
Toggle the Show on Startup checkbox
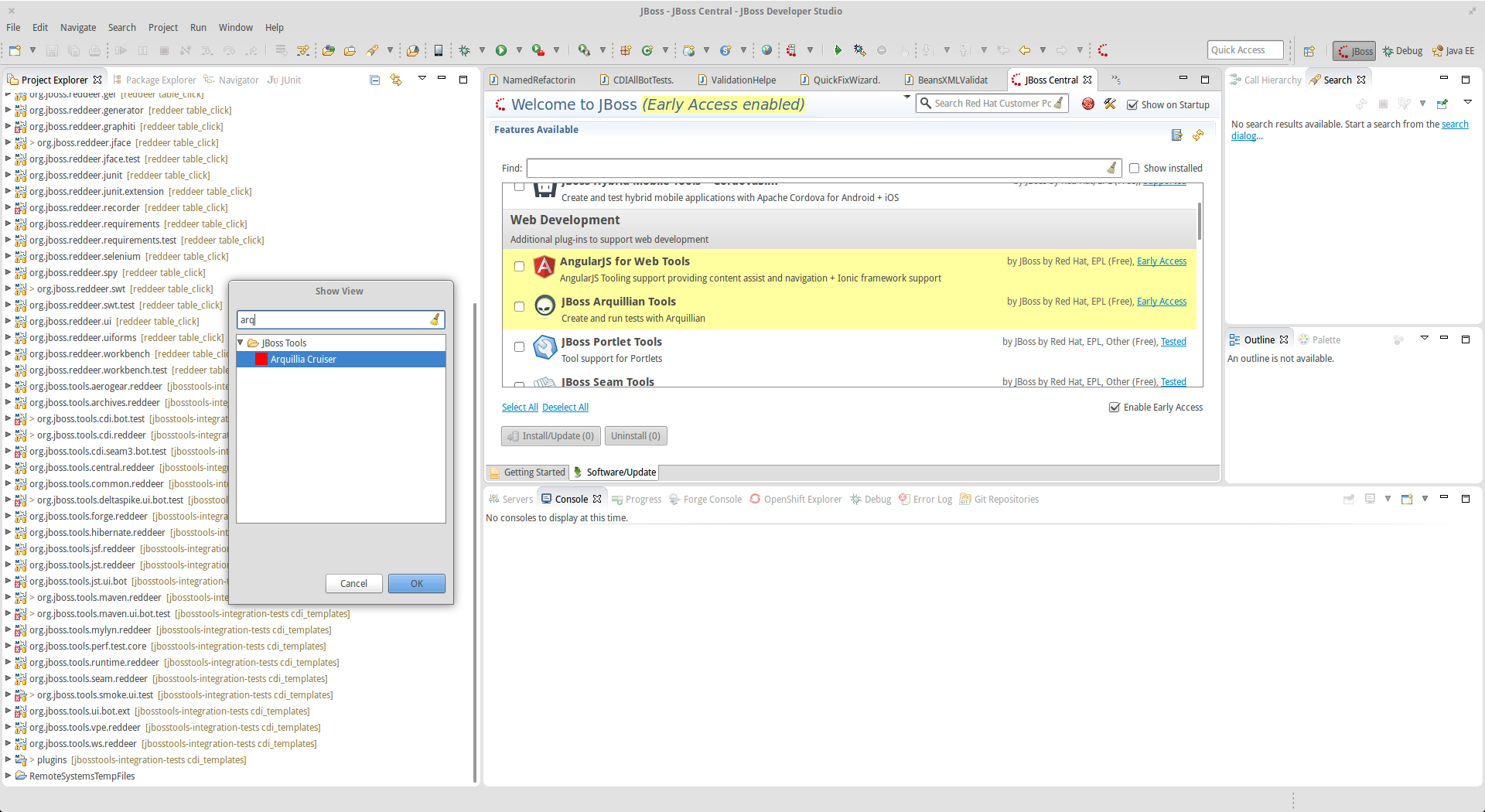click(x=1132, y=105)
